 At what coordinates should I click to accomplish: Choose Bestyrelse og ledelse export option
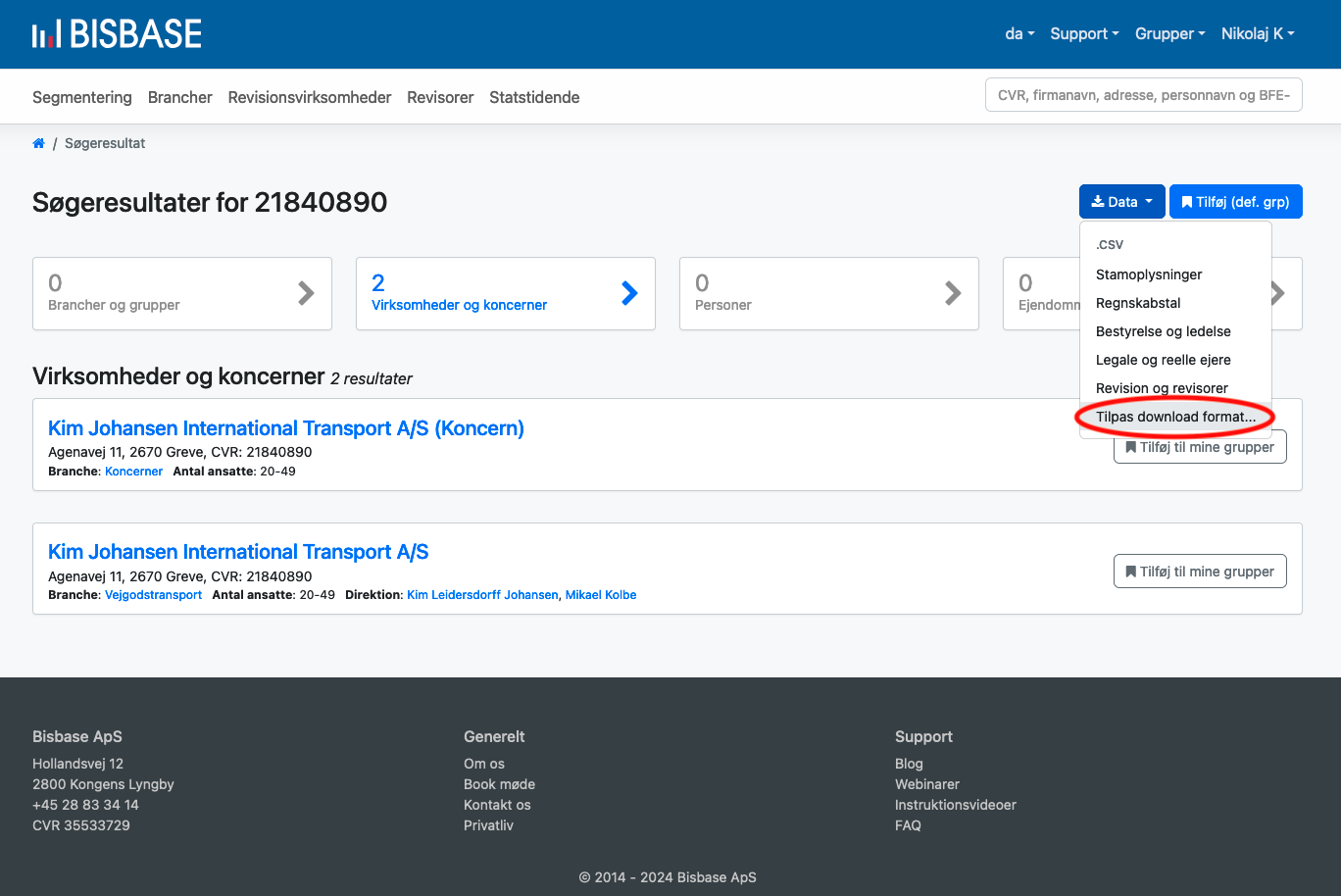[x=1163, y=331]
